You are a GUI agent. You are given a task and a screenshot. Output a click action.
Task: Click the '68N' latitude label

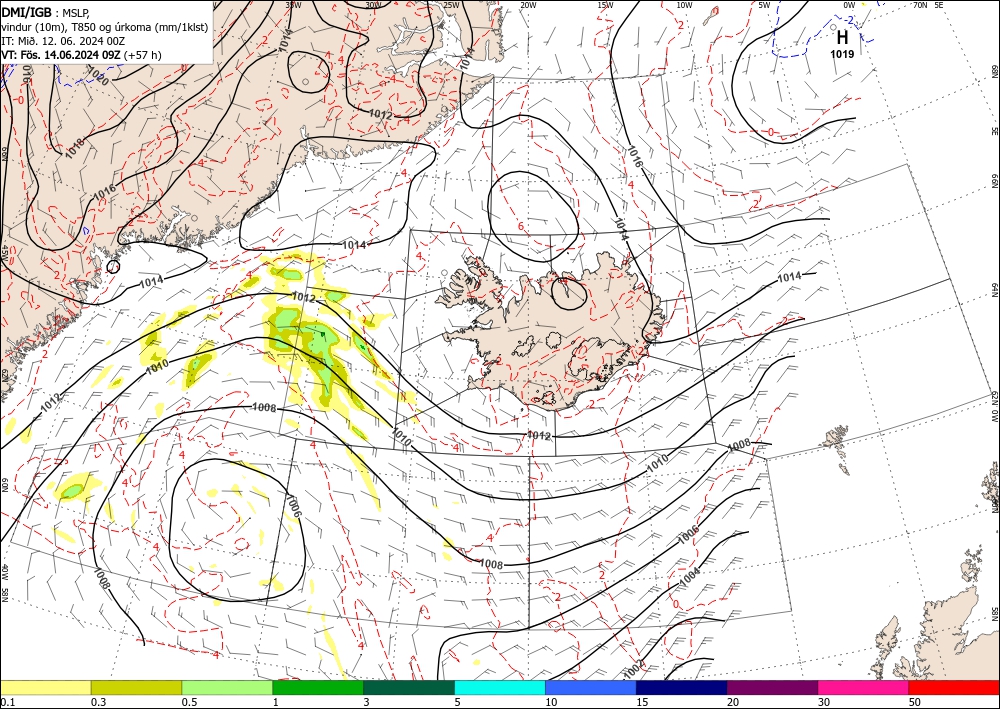994,71
